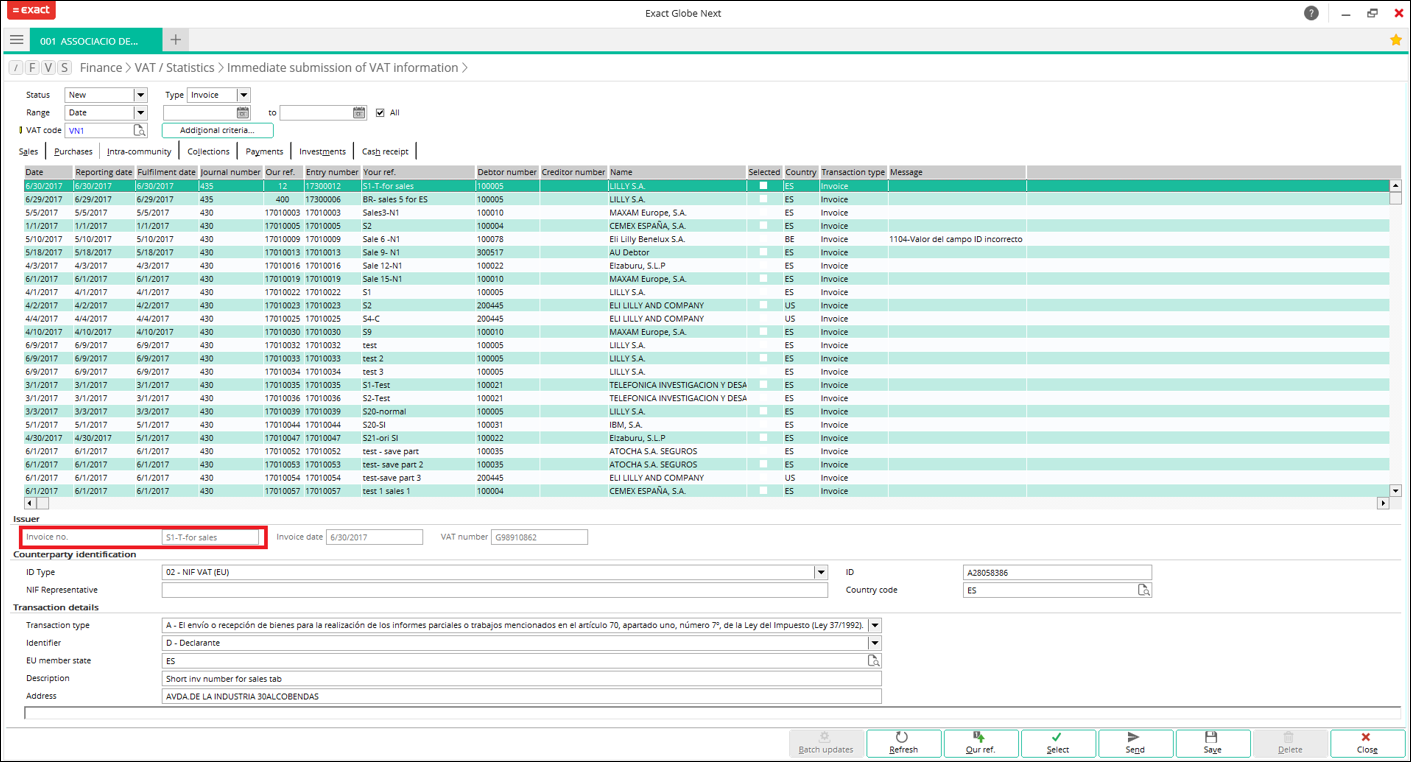The width and height of the screenshot is (1411, 762).
Task: Click the Description input field
Action: [x=522, y=679]
